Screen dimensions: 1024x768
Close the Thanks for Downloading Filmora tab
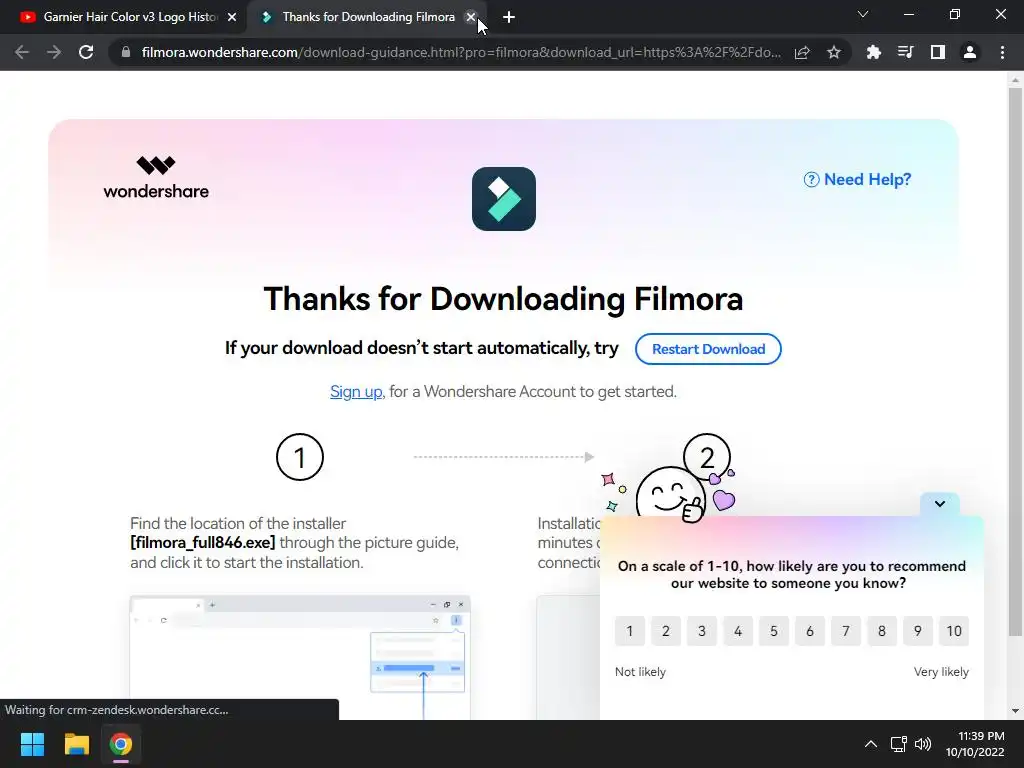click(470, 17)
